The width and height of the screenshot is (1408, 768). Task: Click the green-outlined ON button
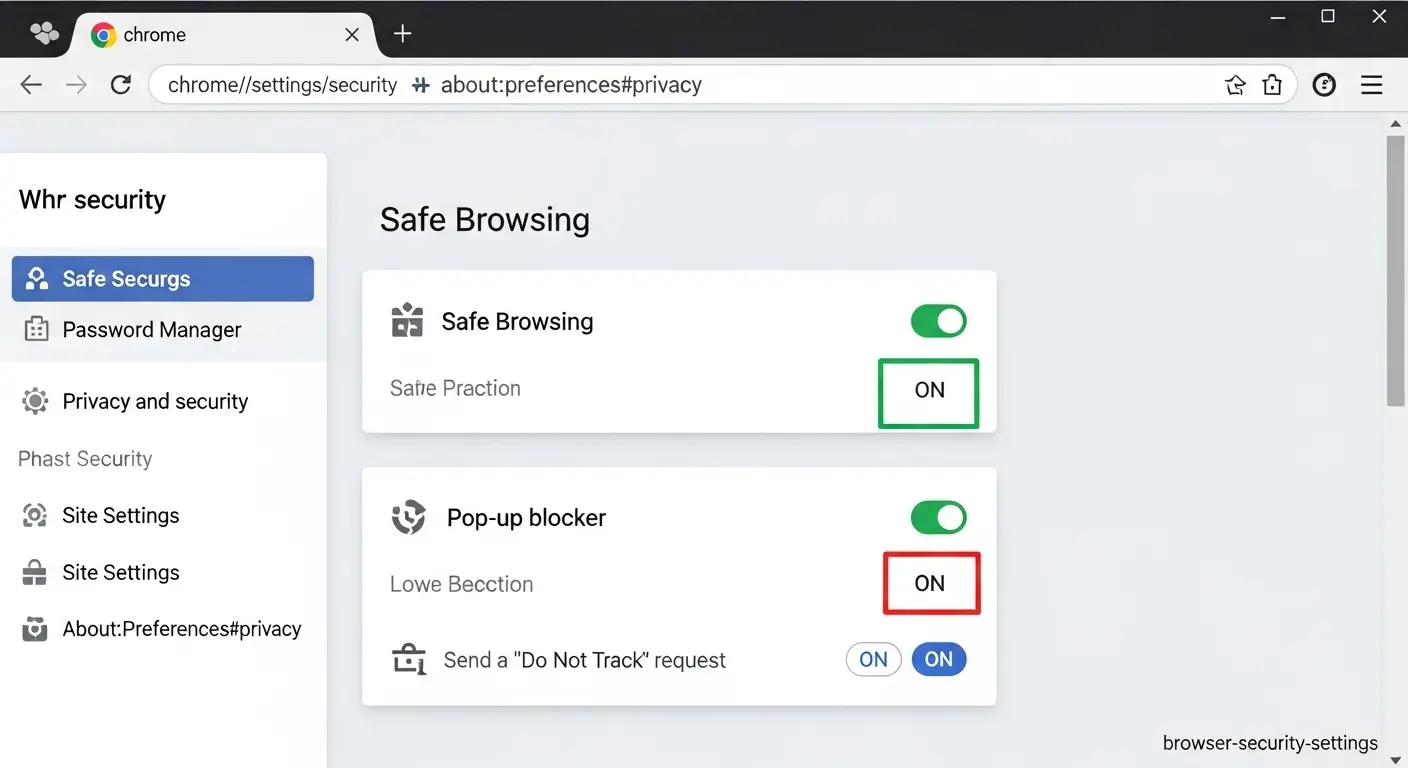tap(929, 393)
